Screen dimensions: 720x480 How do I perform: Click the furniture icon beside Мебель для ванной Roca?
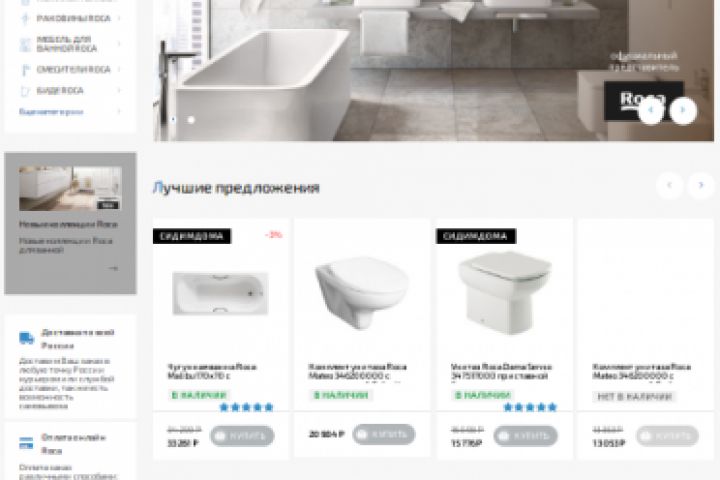click(25, 44)
